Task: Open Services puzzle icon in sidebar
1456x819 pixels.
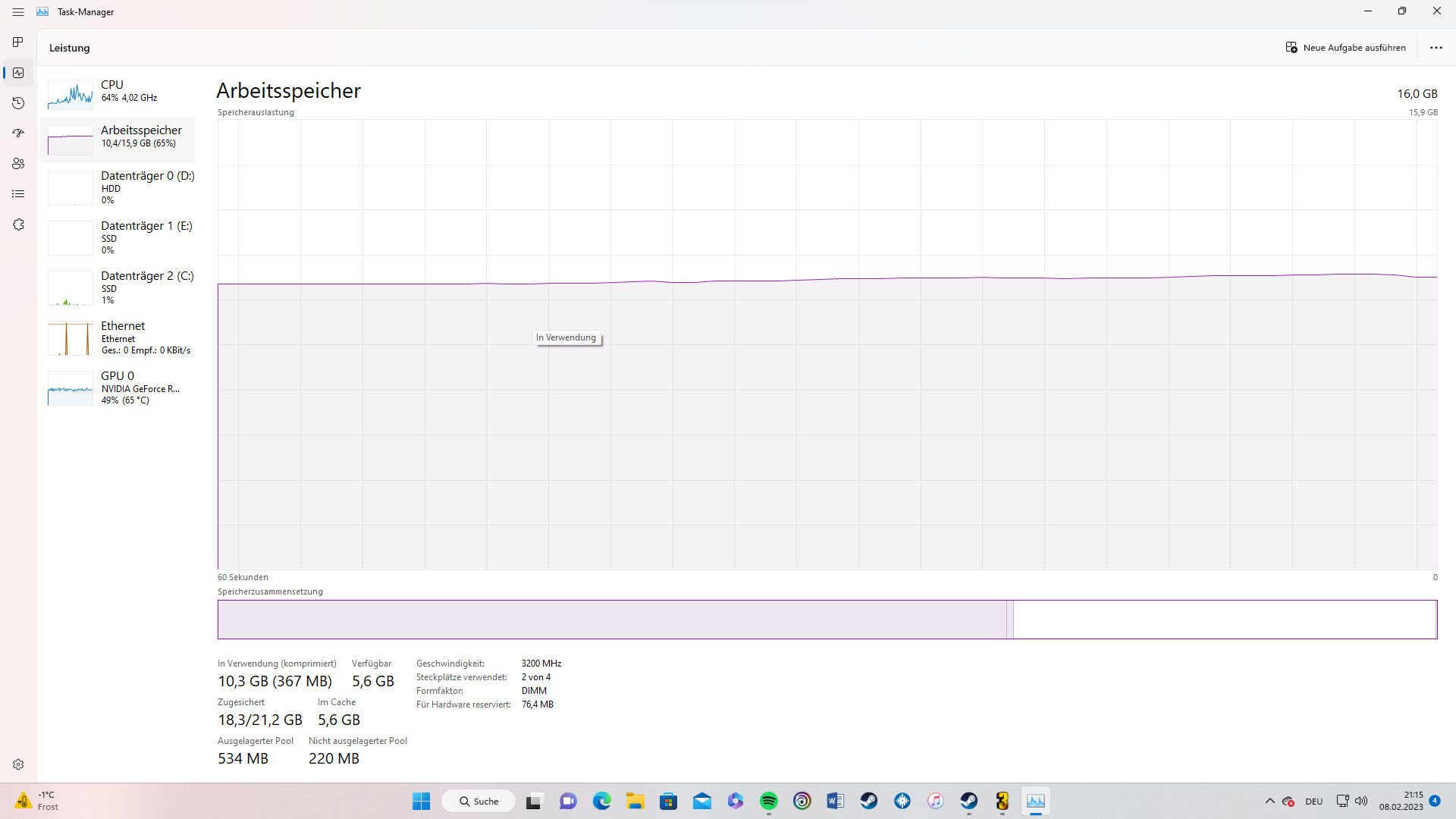Action: coord(18,224)
